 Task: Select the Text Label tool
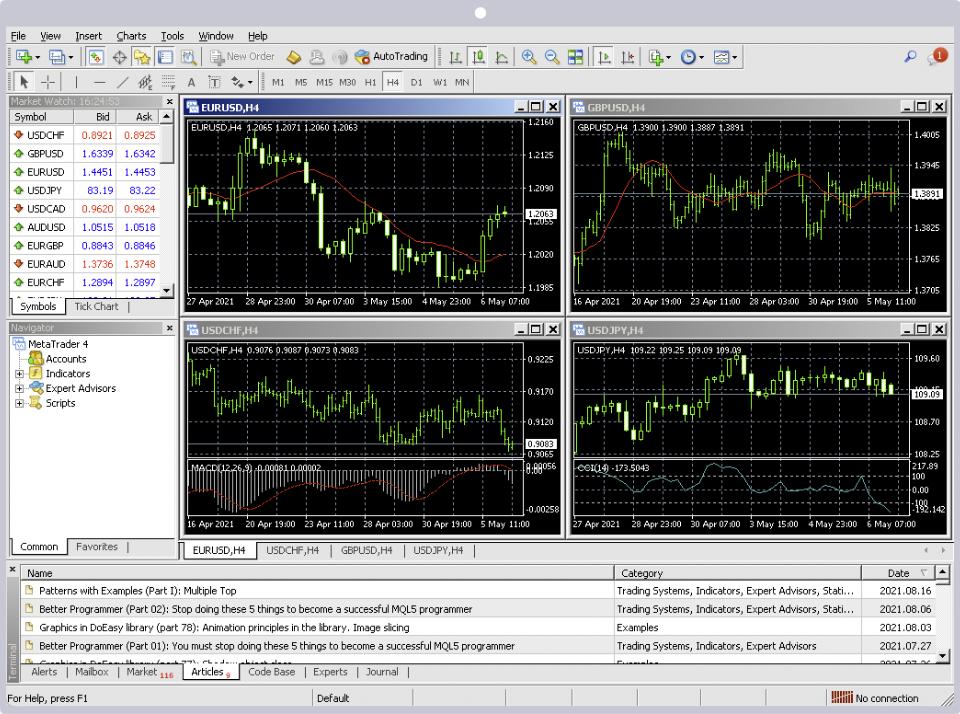[215, 83]
